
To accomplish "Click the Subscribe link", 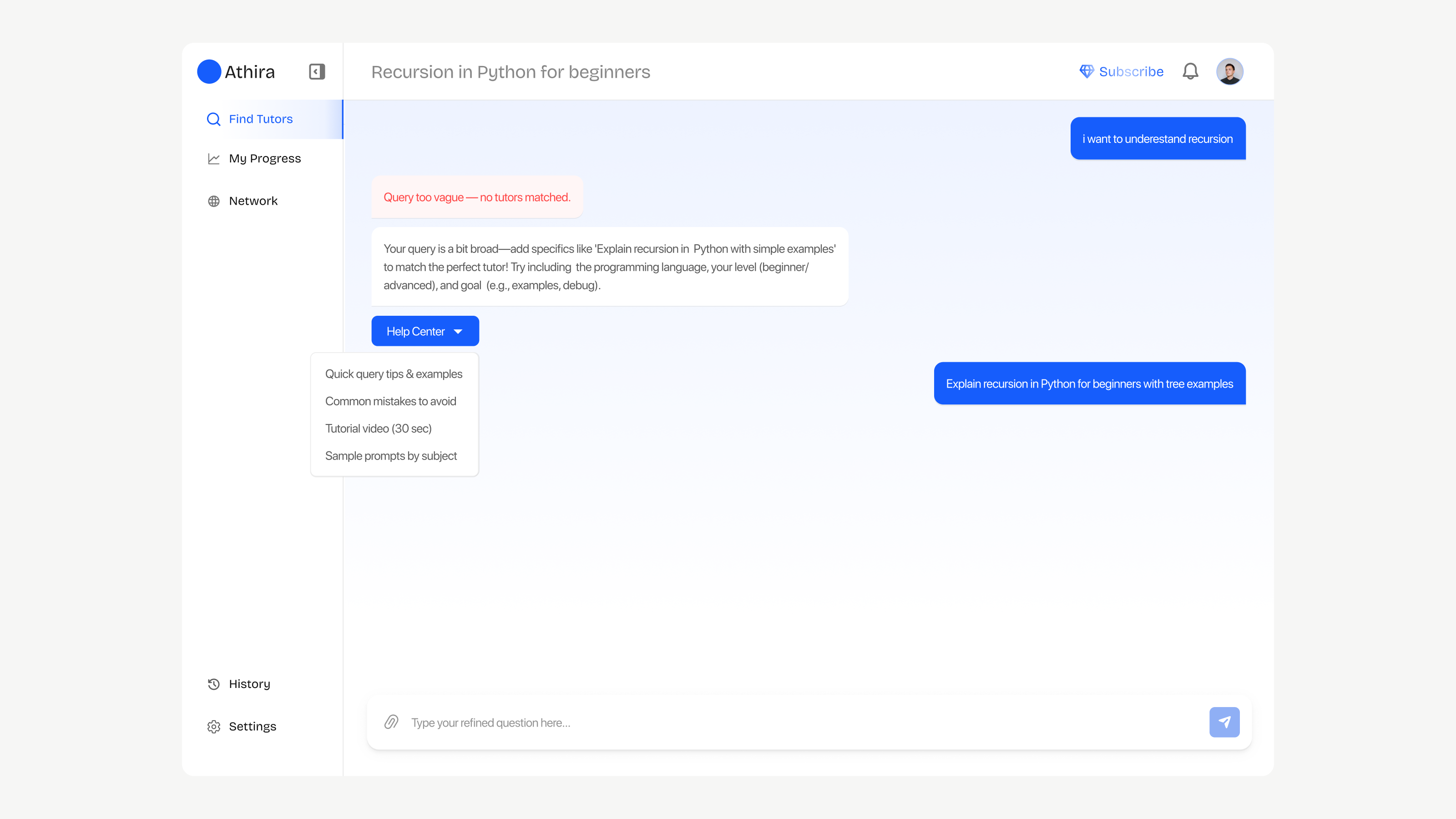I will (x=1130, y=72).
